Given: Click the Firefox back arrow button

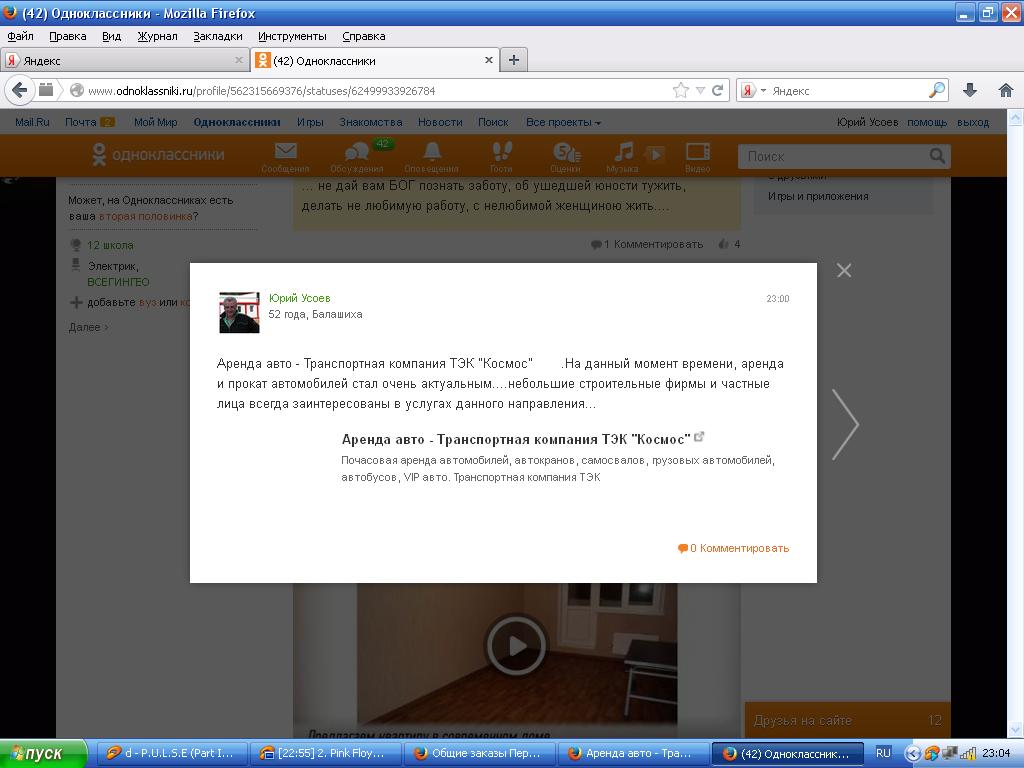Looking at the screenshot, I should pos(20,90).
